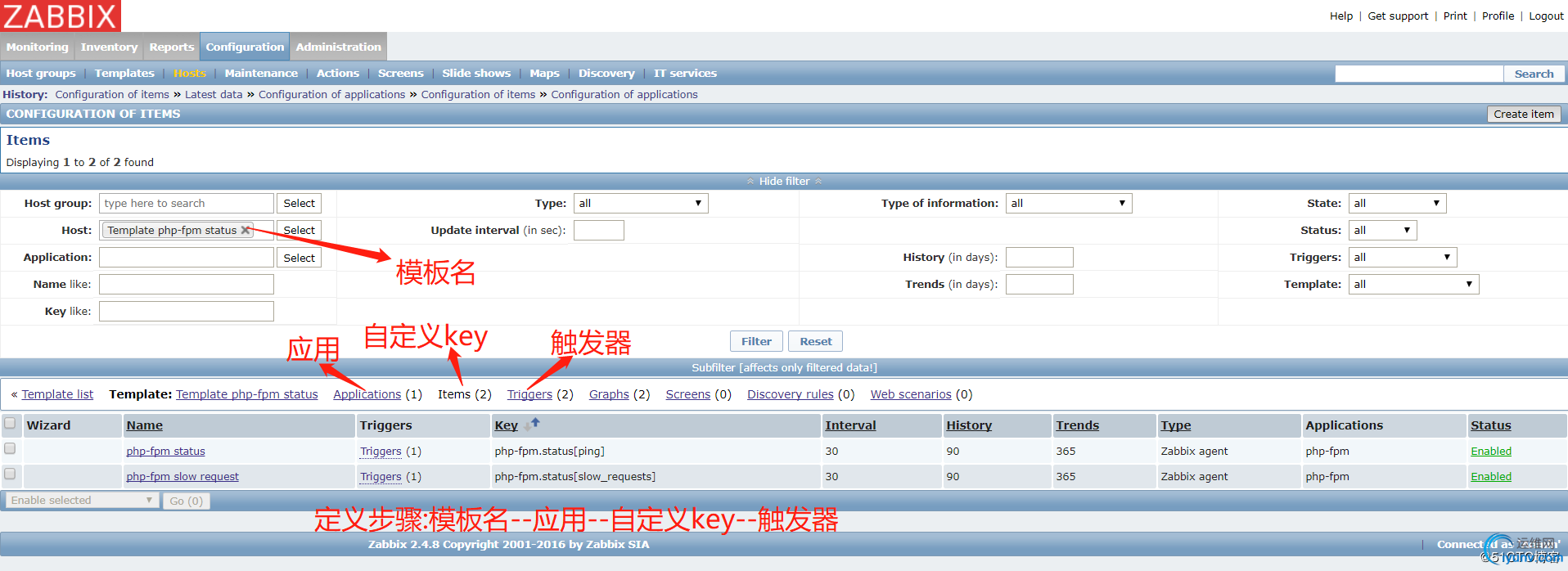This screenshot has width=1568, height=571.
Task: Sort the table by the Name column
Action: pyautogui.click(x=144, y=425)
